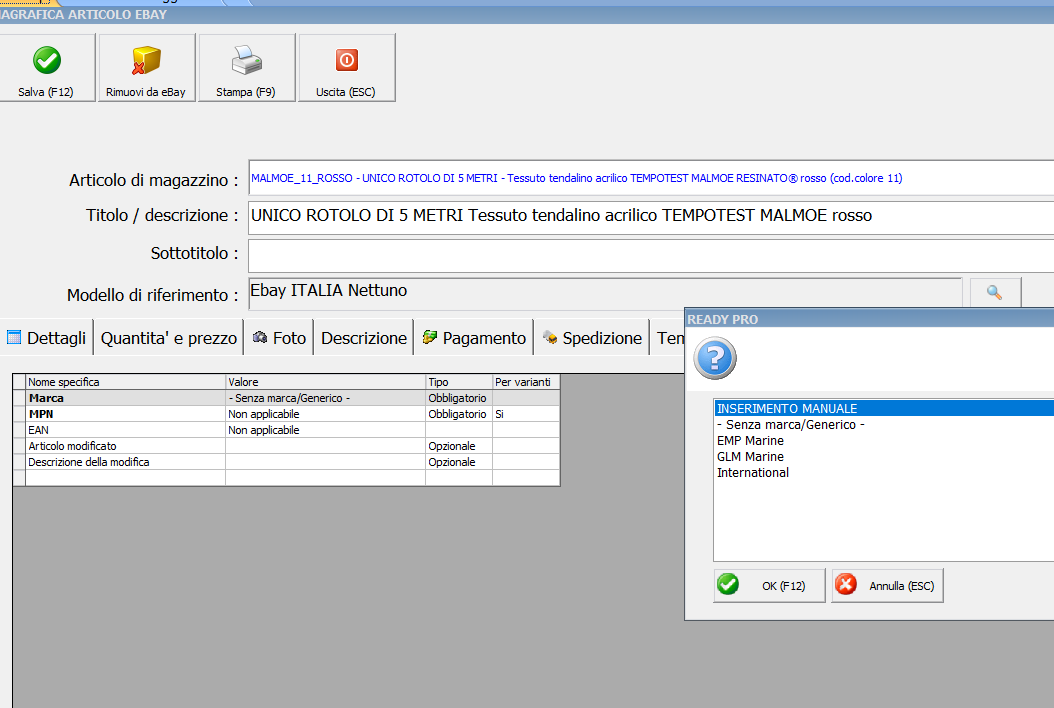Select the MPN row name cell
The image size is (1054, 708).
(x=126, y=414)
